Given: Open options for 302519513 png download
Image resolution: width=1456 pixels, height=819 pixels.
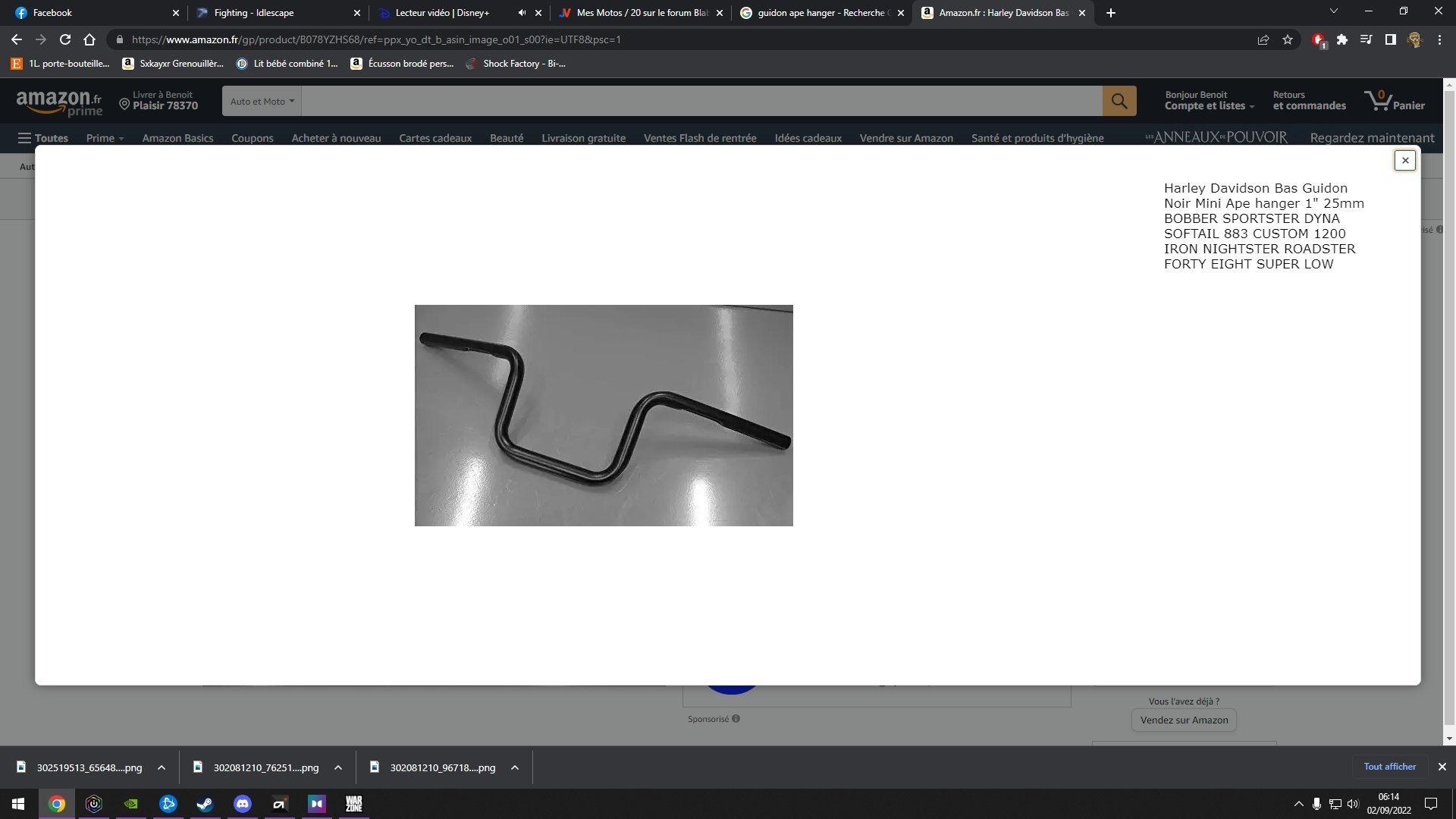Looking at the screenshot, I should pyautogui.click(x=162, y=767).
